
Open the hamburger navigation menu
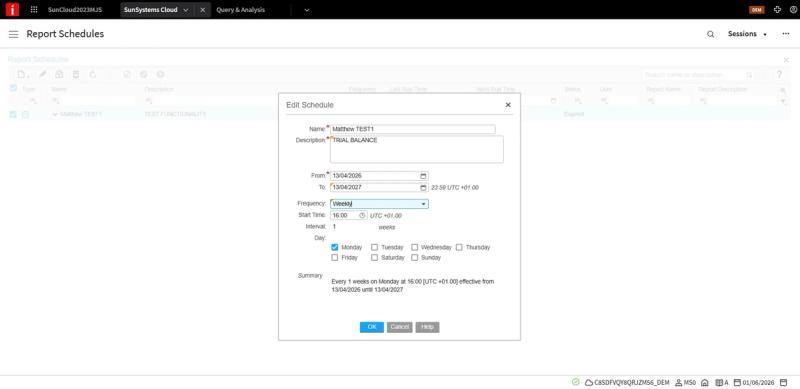[x=14, y=34]
